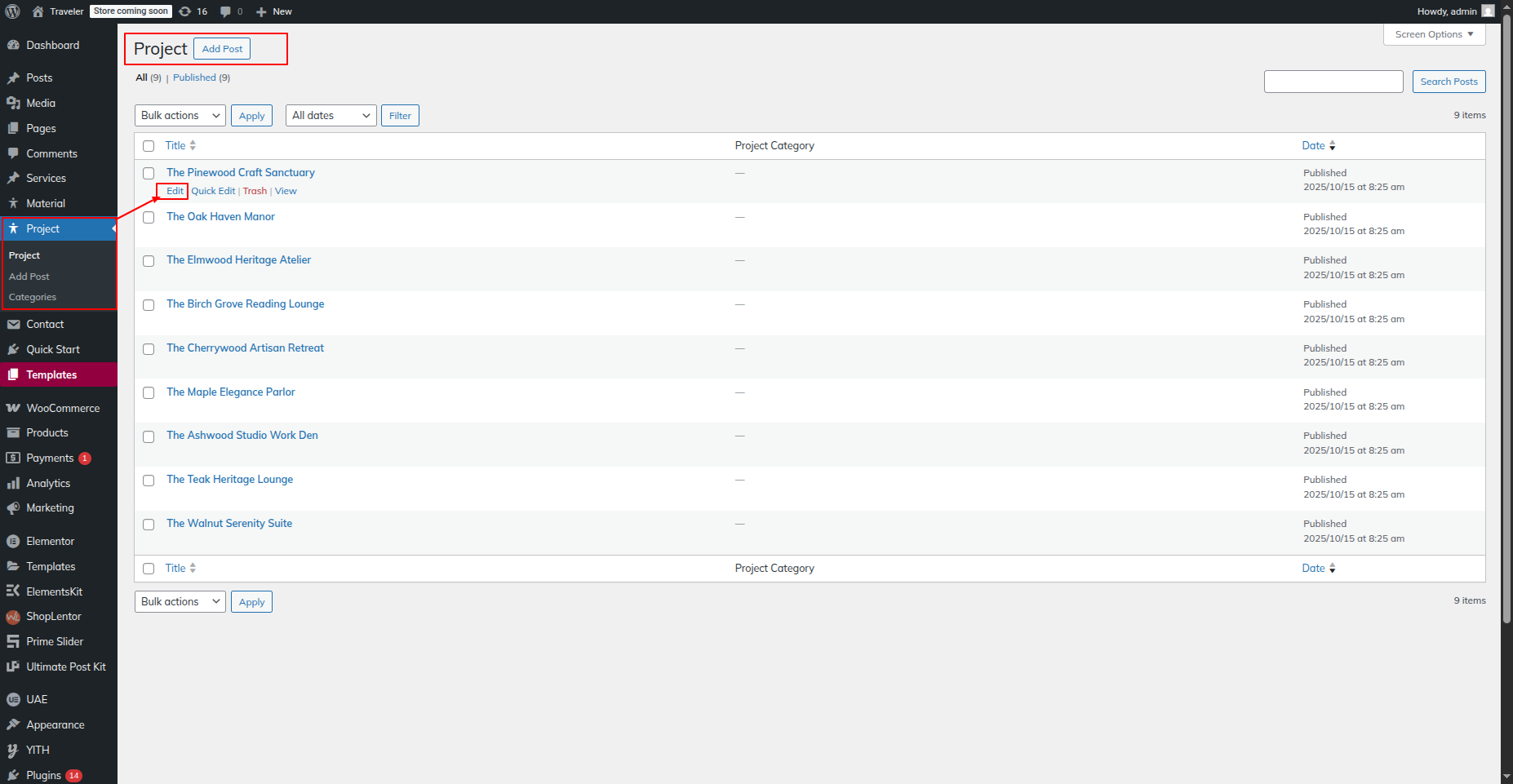
Task: Click the Dashboard gauge icon in sidebar
Action: tap(13, 46)
